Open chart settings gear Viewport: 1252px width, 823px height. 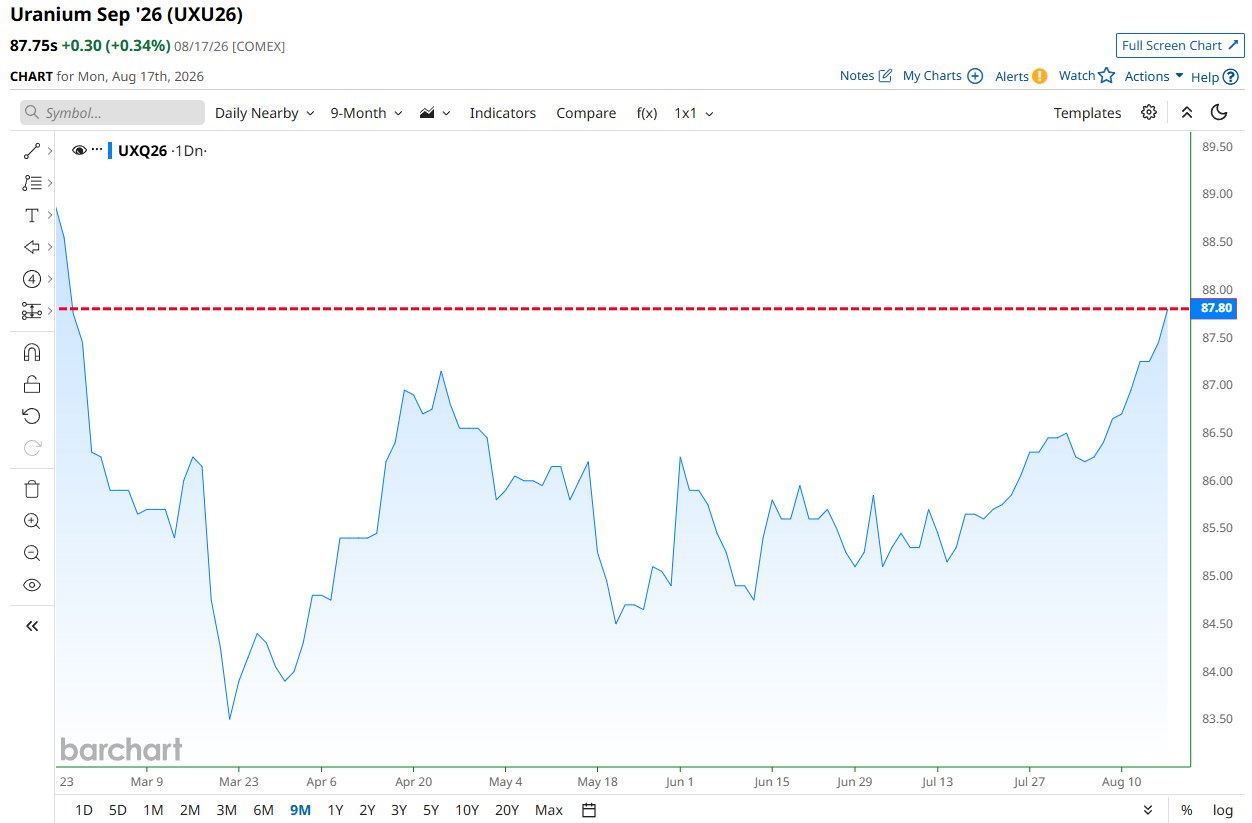1149,112
